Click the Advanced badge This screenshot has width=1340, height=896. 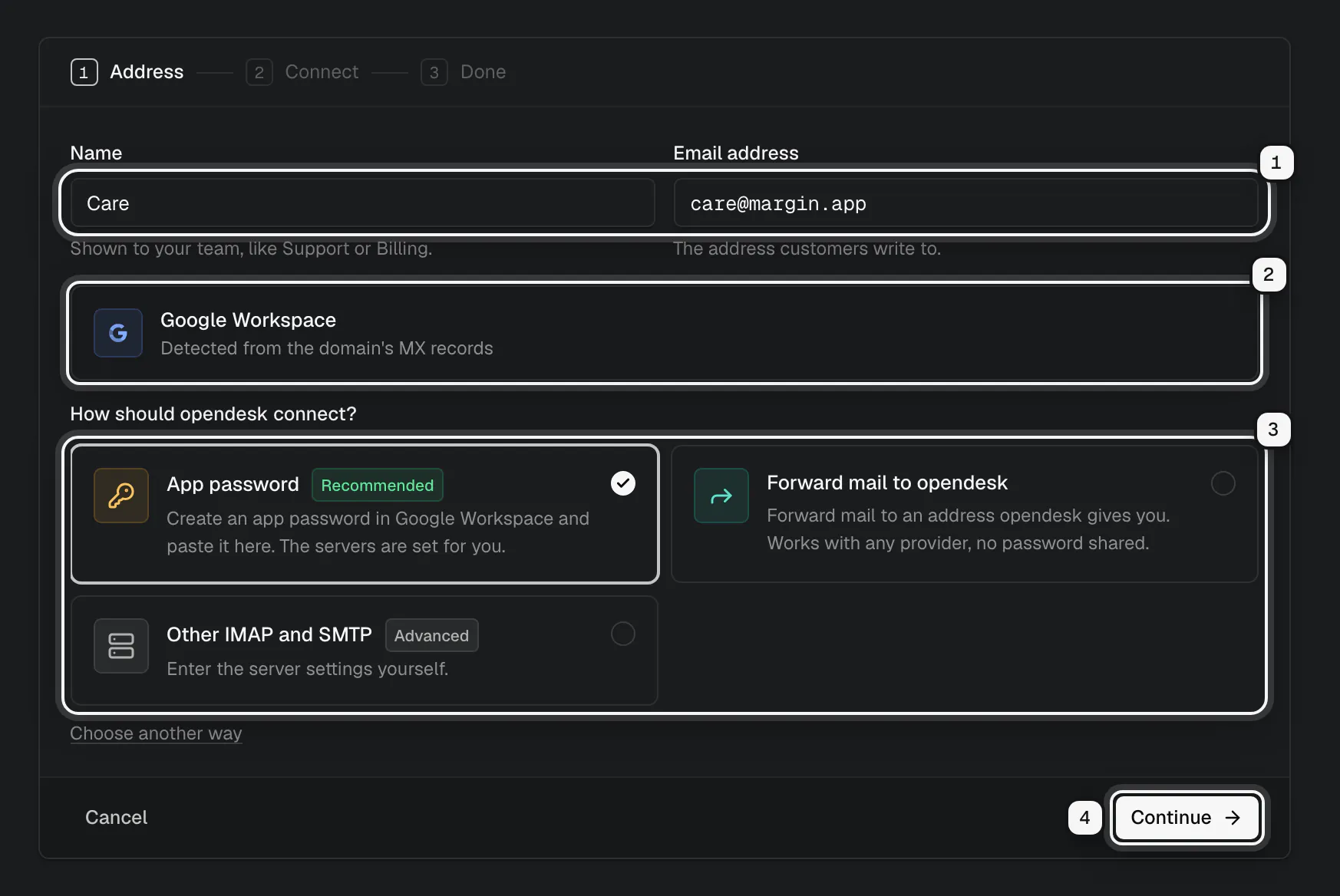(432, 635)
